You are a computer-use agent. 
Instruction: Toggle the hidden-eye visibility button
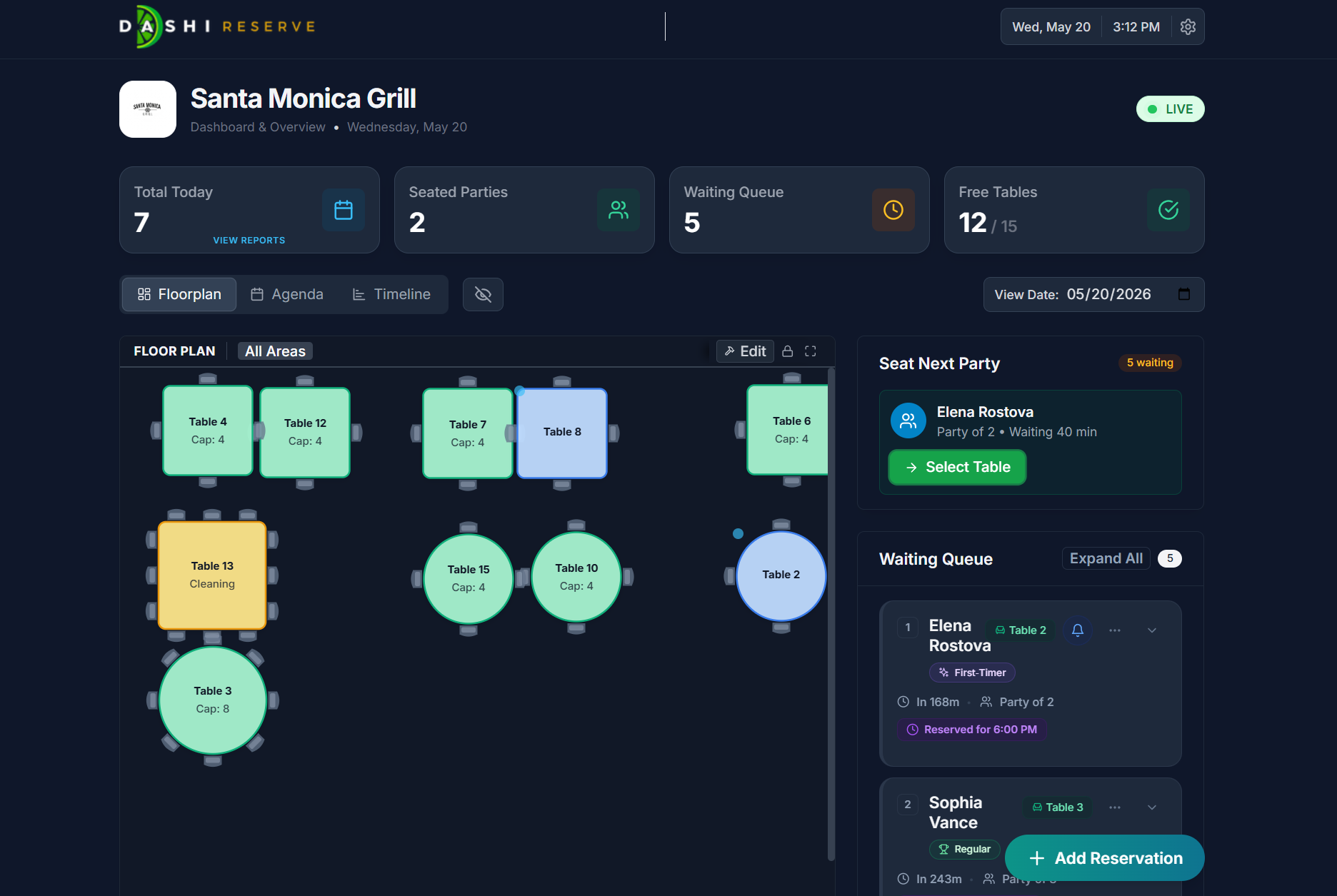tap(483, 294)
